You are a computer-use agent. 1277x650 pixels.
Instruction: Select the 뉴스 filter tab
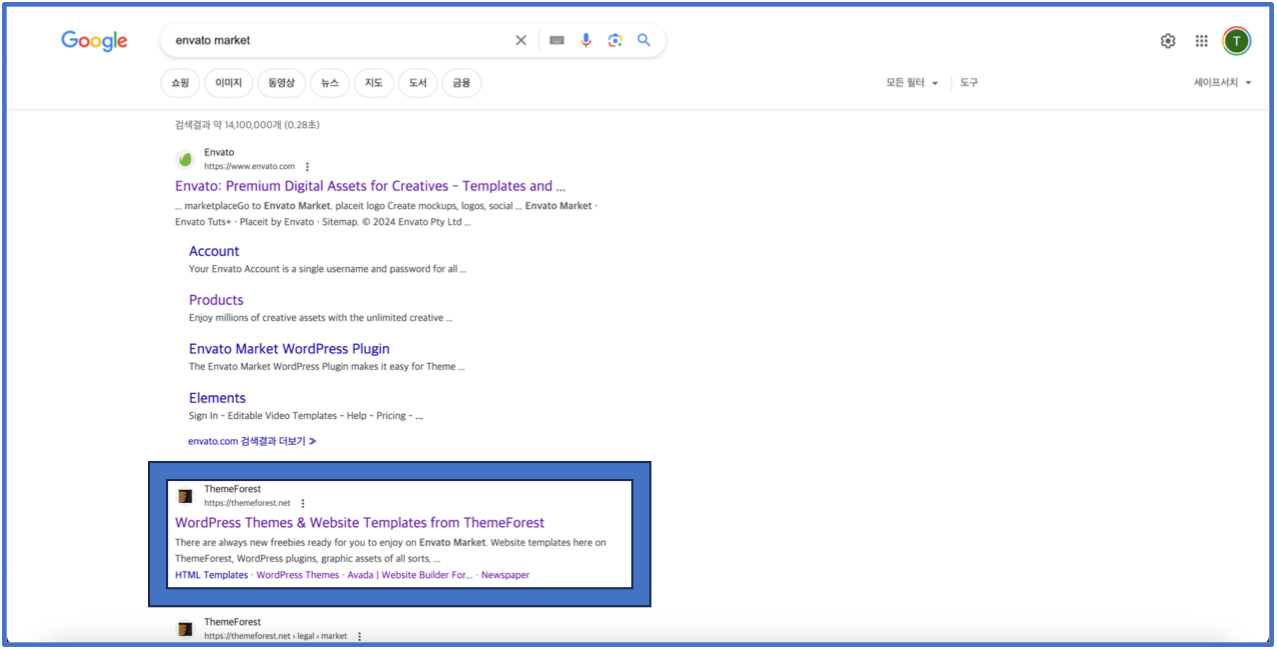pos(330,83)
